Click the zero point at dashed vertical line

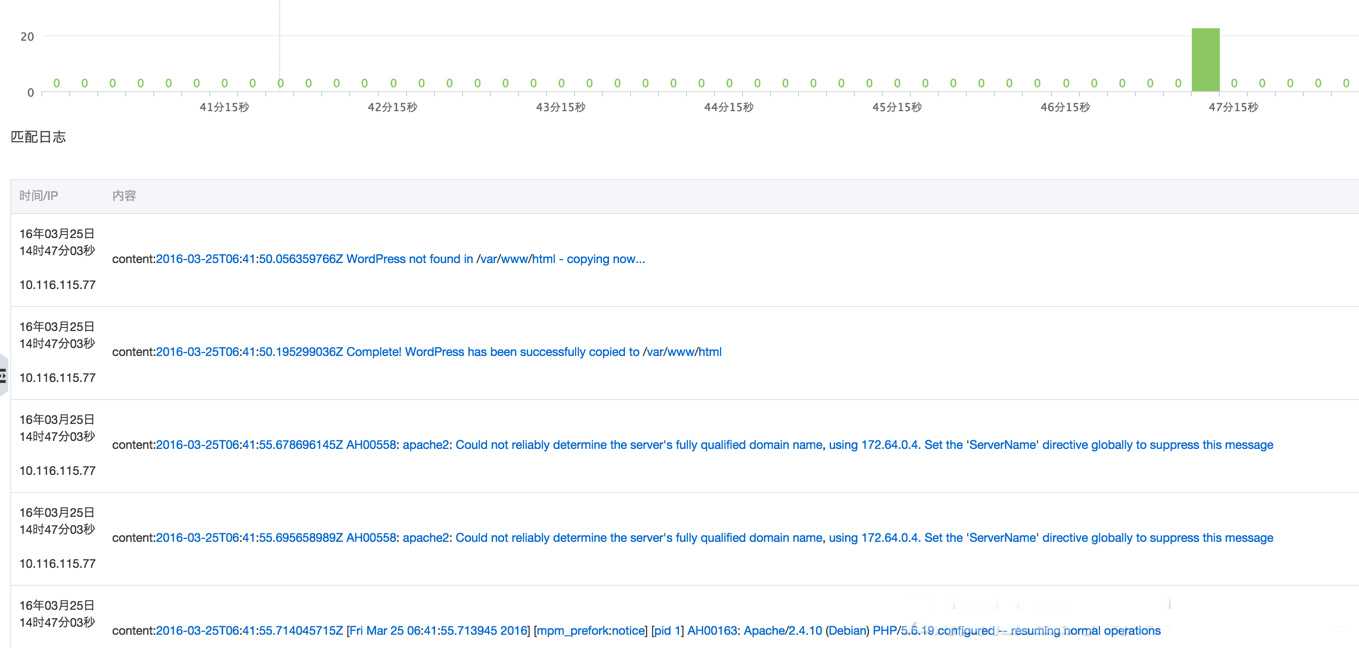pyautogui.click(x=280, y=84)
